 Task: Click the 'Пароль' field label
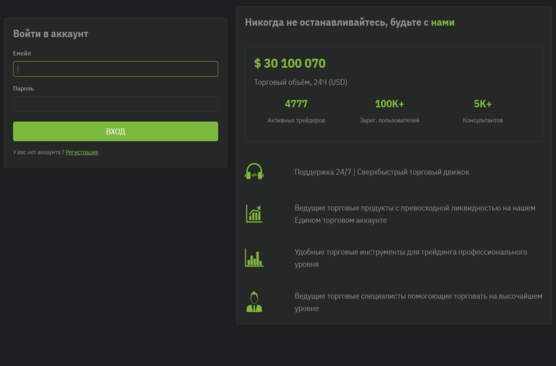pos(23,88)
